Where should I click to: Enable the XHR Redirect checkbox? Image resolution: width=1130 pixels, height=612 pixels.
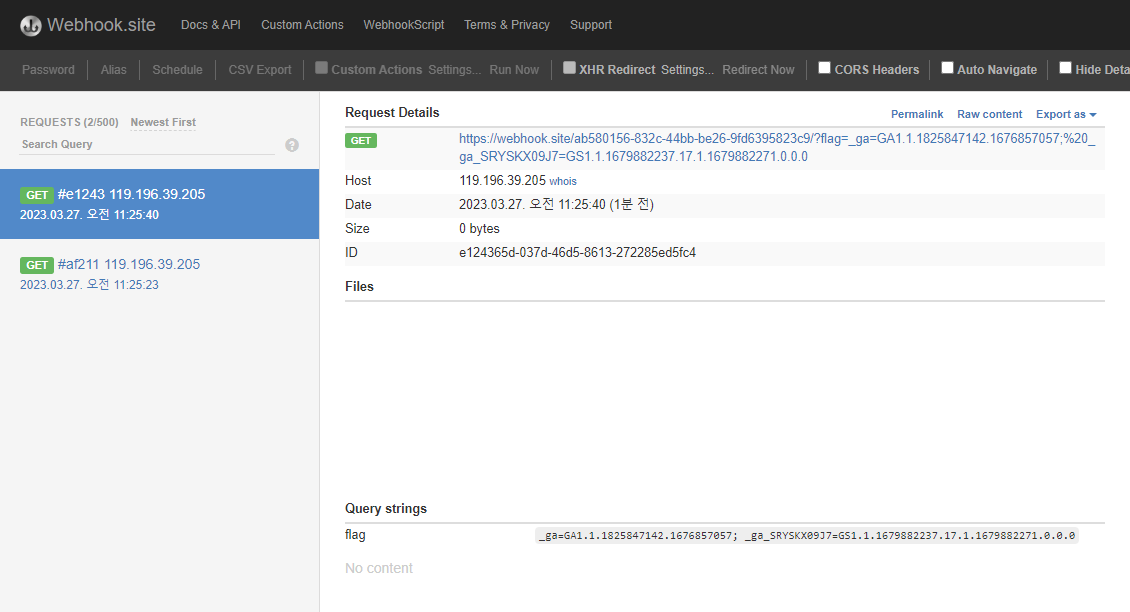pos(569,68)
